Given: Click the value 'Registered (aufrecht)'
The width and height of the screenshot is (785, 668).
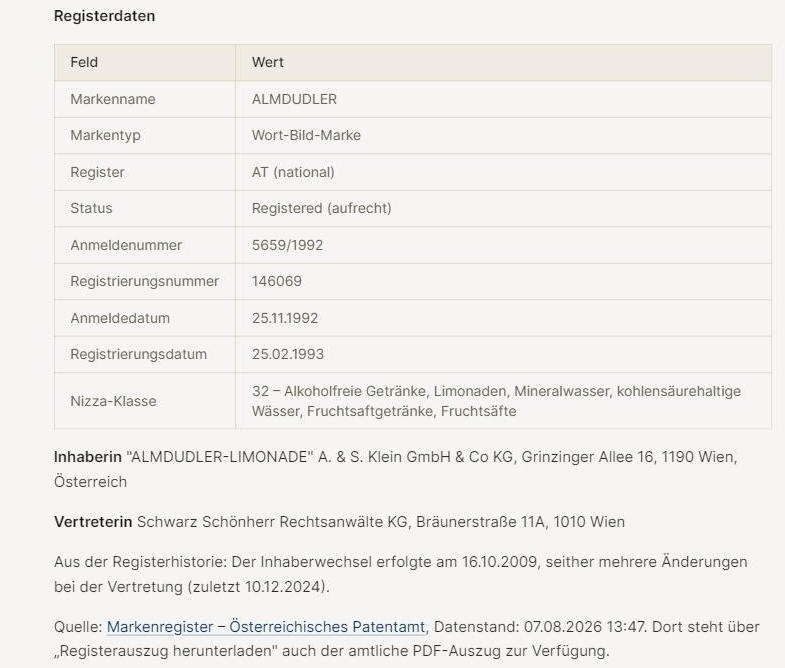Looking at the screenshot, I should pyautogui.click(x=321, y=208).
